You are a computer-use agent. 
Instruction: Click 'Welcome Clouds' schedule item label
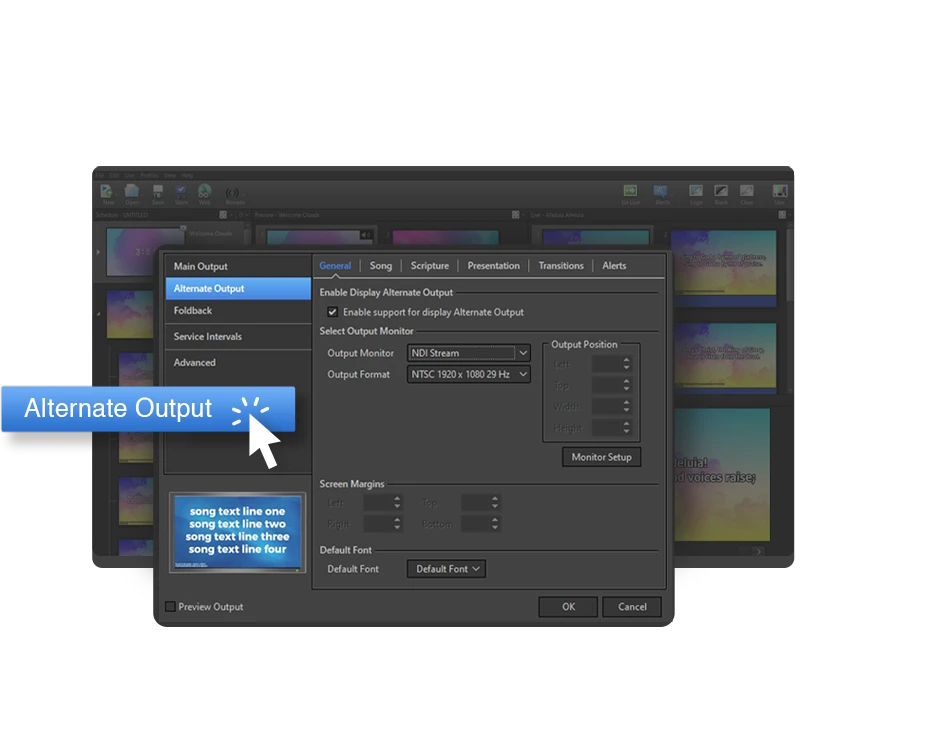tap(210, 233)
